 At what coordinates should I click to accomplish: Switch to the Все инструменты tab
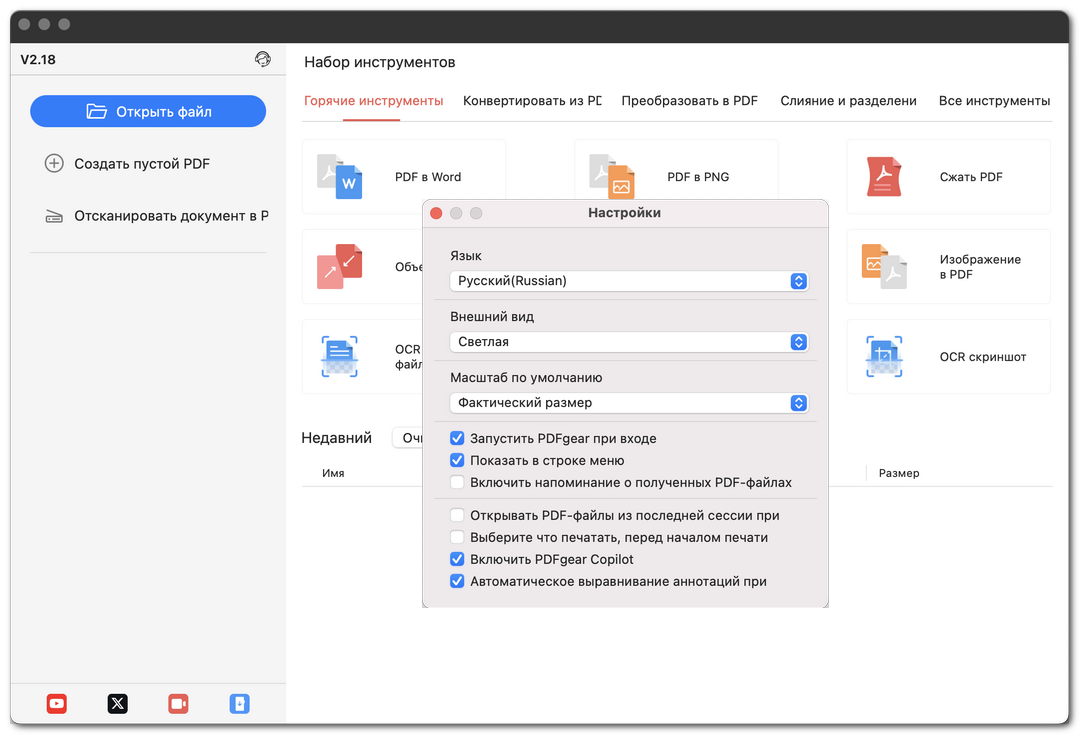994,101
